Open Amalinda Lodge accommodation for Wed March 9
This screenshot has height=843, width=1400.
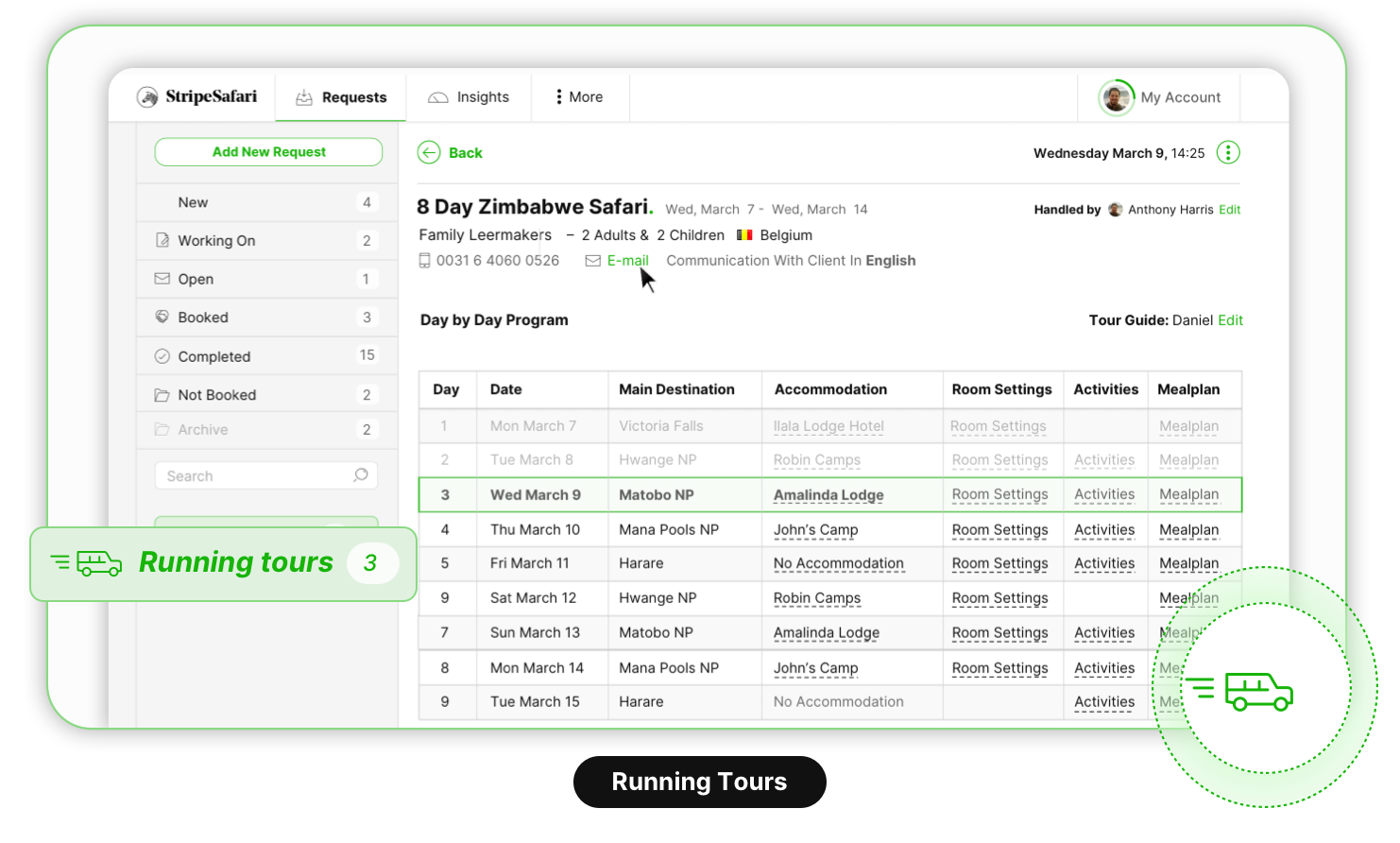[x=828, y=495]
